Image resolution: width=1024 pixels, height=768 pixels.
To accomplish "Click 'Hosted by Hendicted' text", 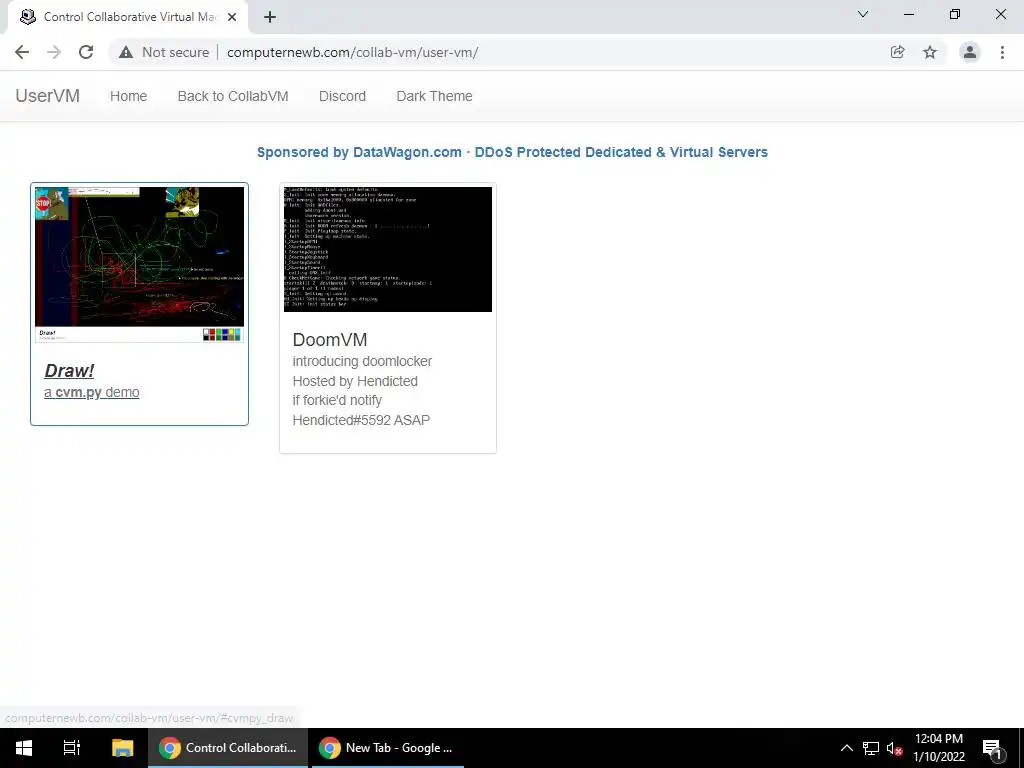I will (355, 381).
